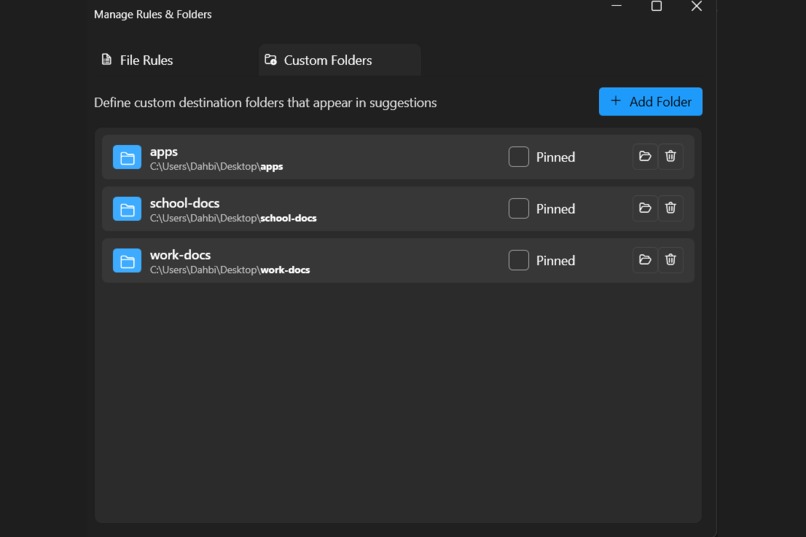The height and width of the screenshot is (537, 806).
Task: Click the Pinned label in work-docs row
Action: coord(556,261)
